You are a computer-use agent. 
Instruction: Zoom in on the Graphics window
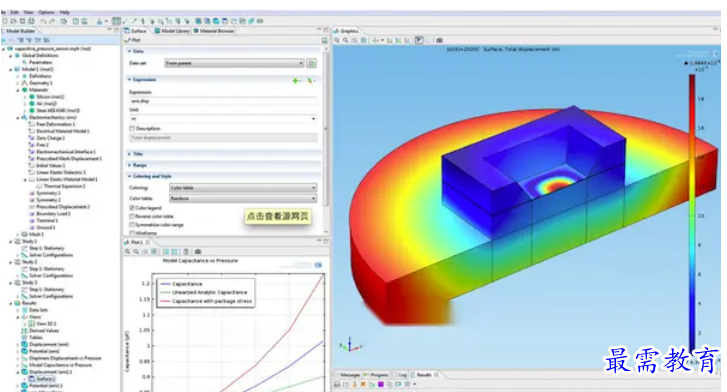click(x=337, y=40)
